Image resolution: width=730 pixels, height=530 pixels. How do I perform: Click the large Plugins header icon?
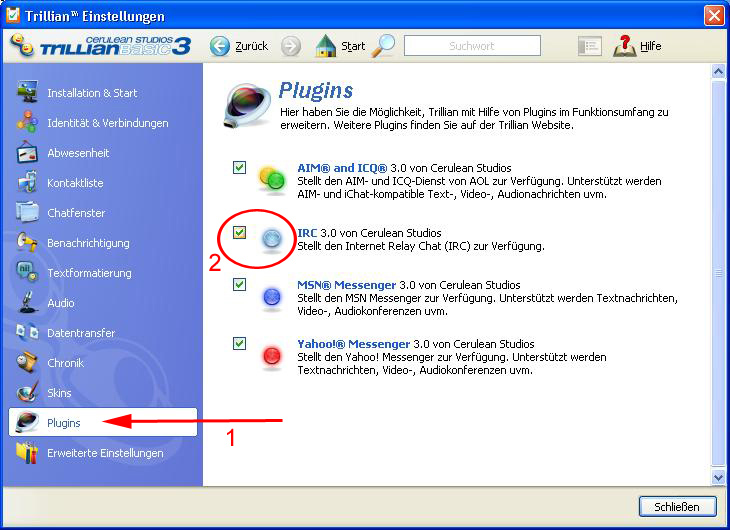(x=246, y=106)
